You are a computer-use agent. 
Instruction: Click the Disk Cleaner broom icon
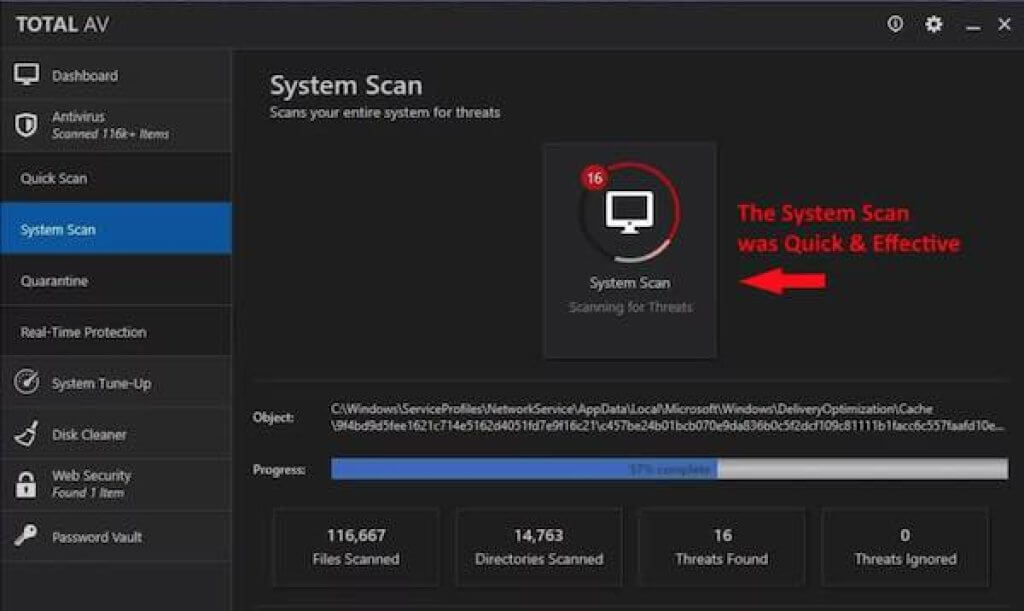[x=27, y=434]
